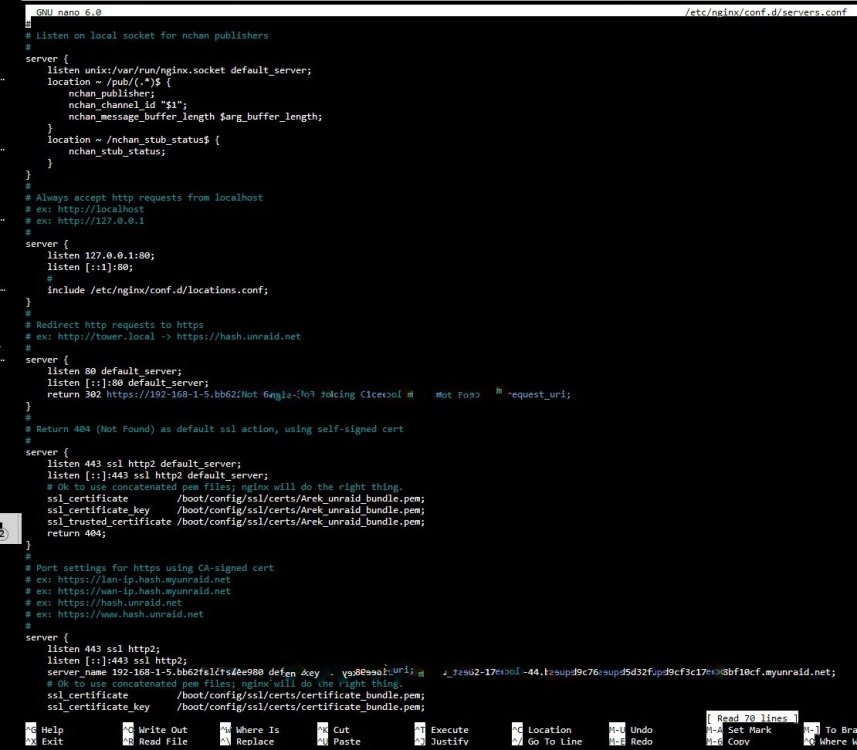Click the 'location ~ /nchan_stub_status$ {' line
The width and height of the screenshot is (857, 750).
coord(133,139)
